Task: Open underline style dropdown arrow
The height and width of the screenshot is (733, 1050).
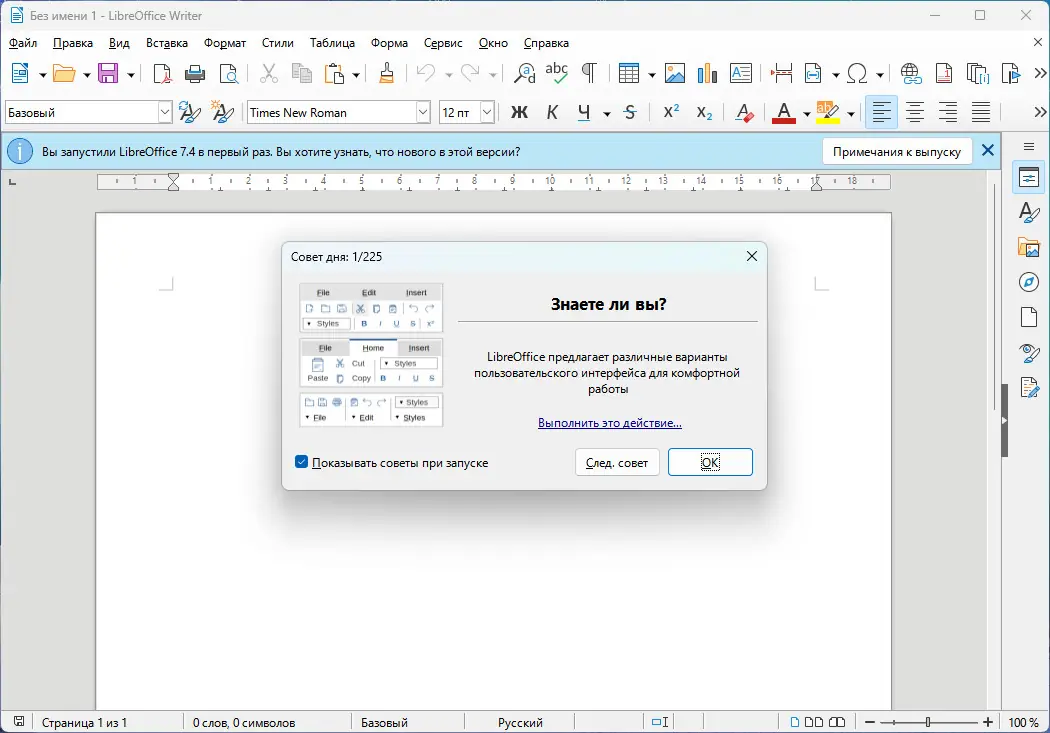Action: pyautogui.click(x=607, y=114)
